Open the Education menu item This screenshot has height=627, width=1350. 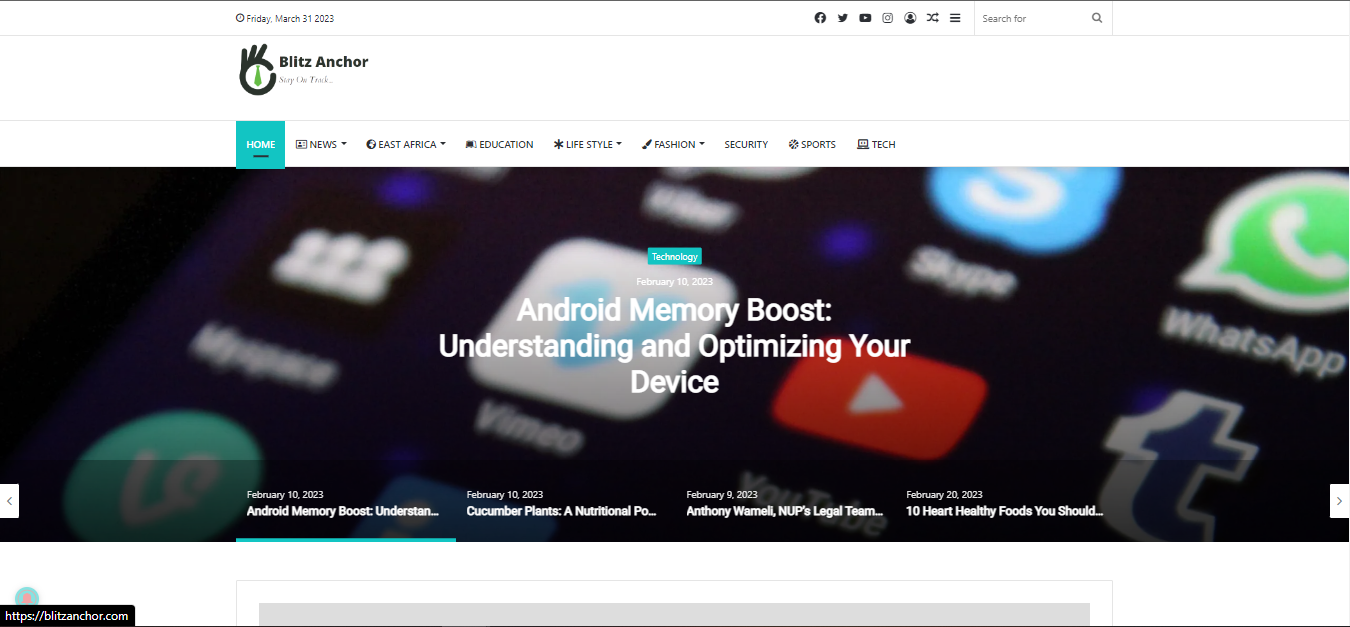pyautogui.click(x=499, y=145)
